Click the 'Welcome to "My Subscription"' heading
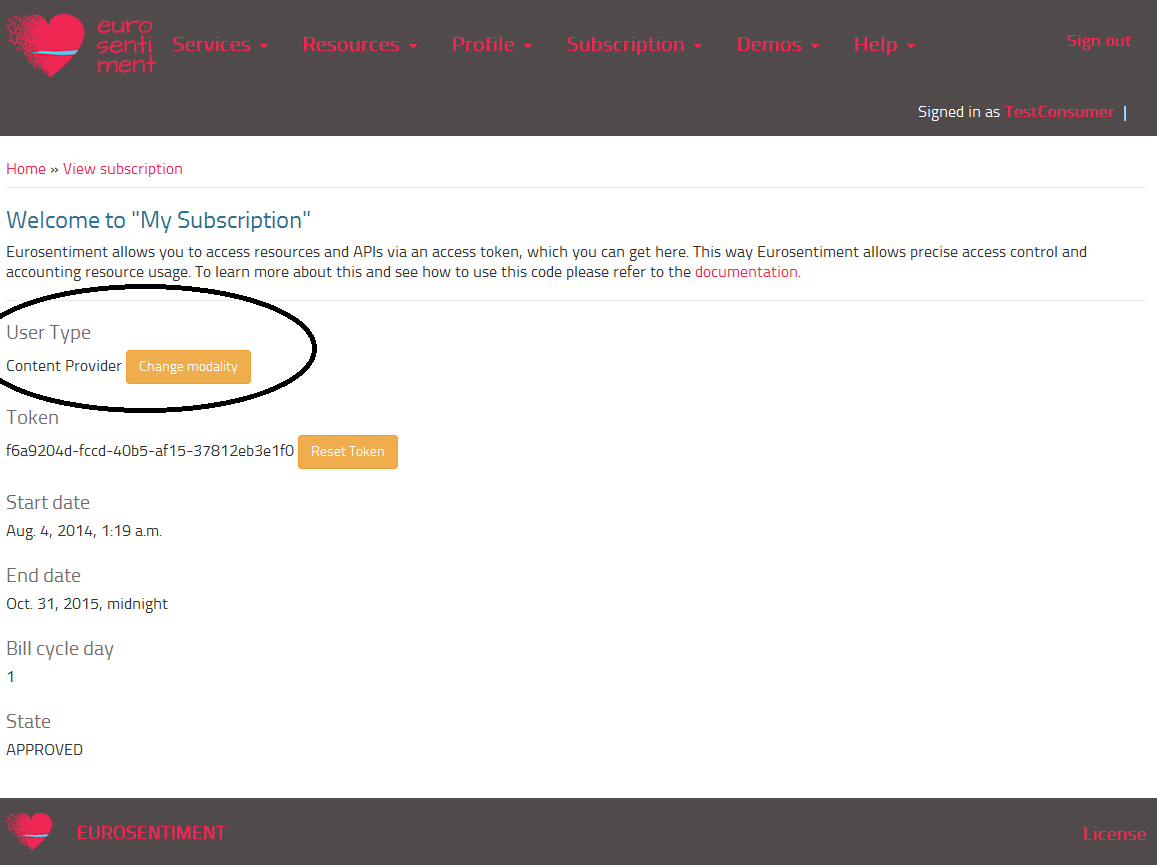The width and height of the screenshot is (1157, 865). 158,220
